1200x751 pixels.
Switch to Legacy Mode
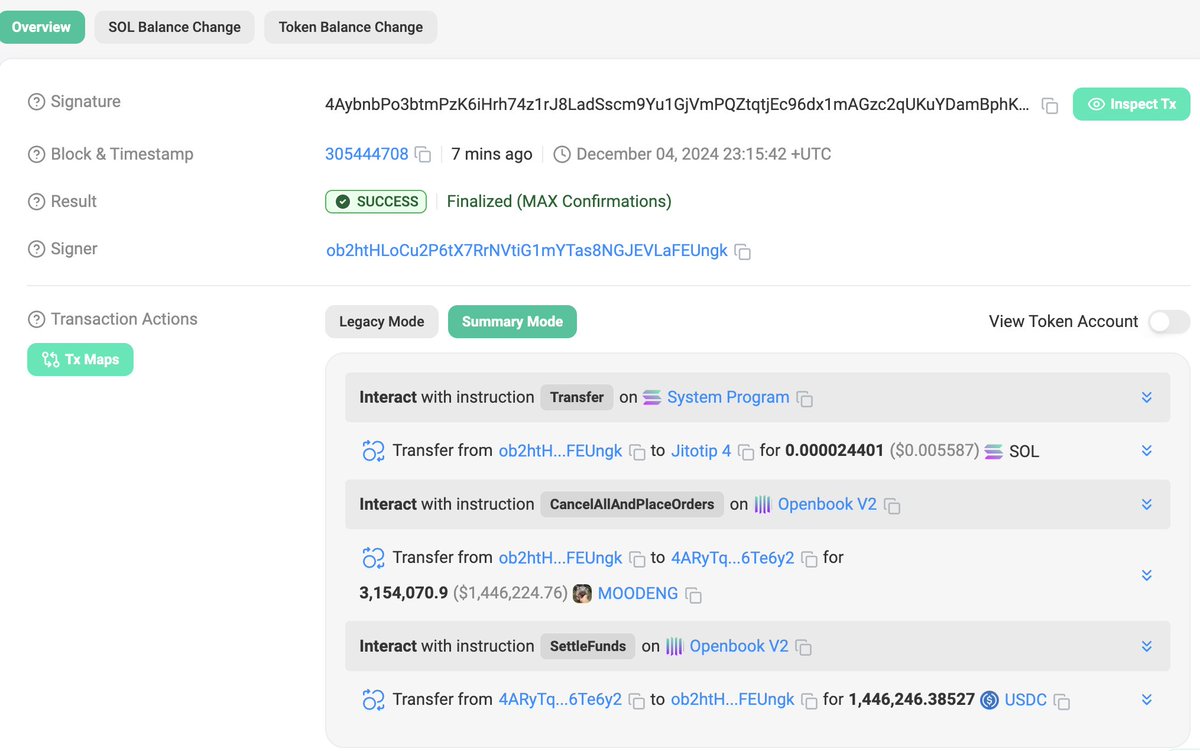pyautogui.click(x=382, y=322)
